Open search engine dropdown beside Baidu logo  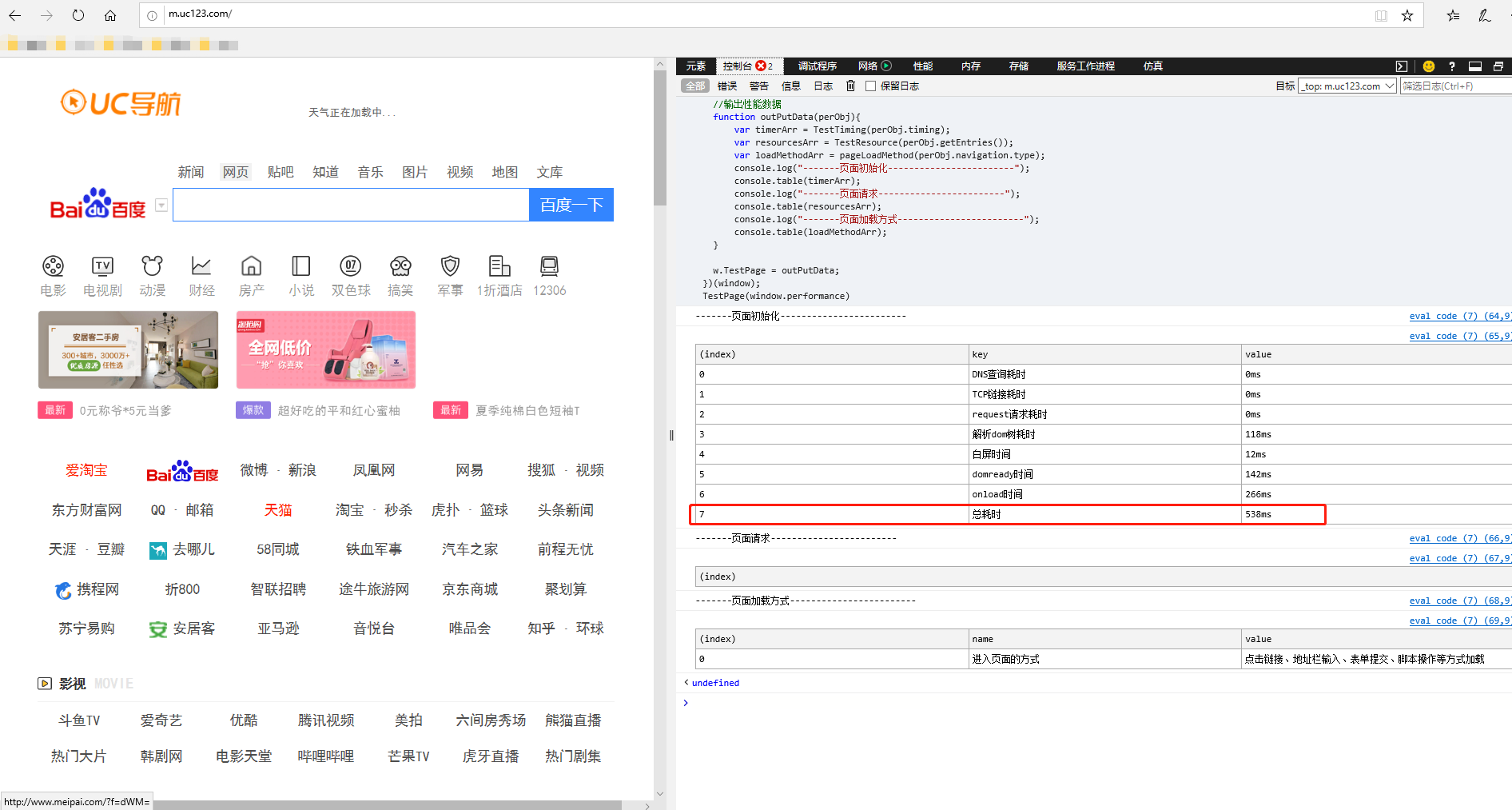pos(161,205)
